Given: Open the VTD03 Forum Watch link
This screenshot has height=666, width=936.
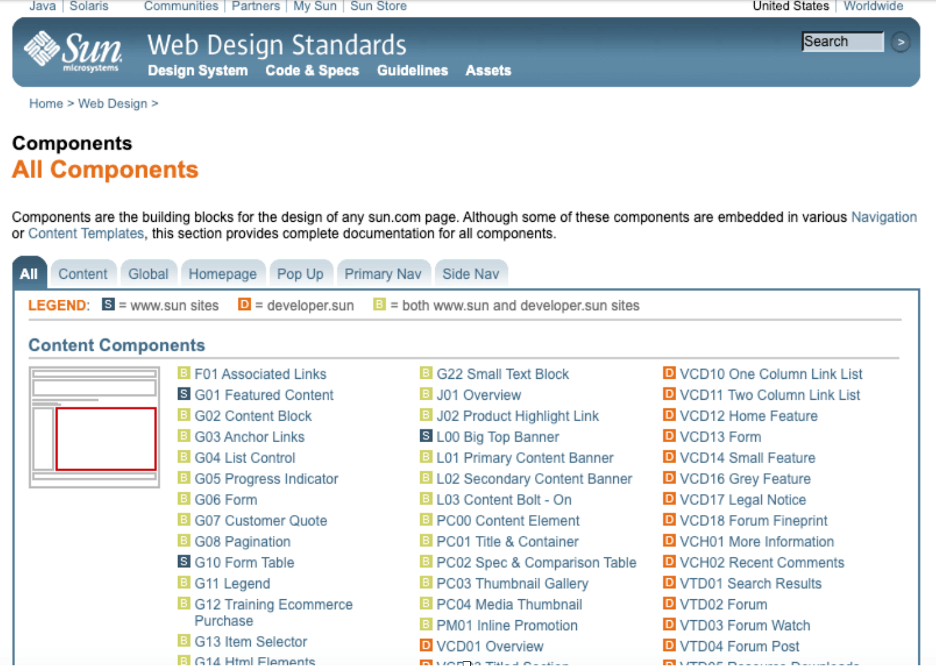Looking at the screenshot, I should tap(745, 625).
